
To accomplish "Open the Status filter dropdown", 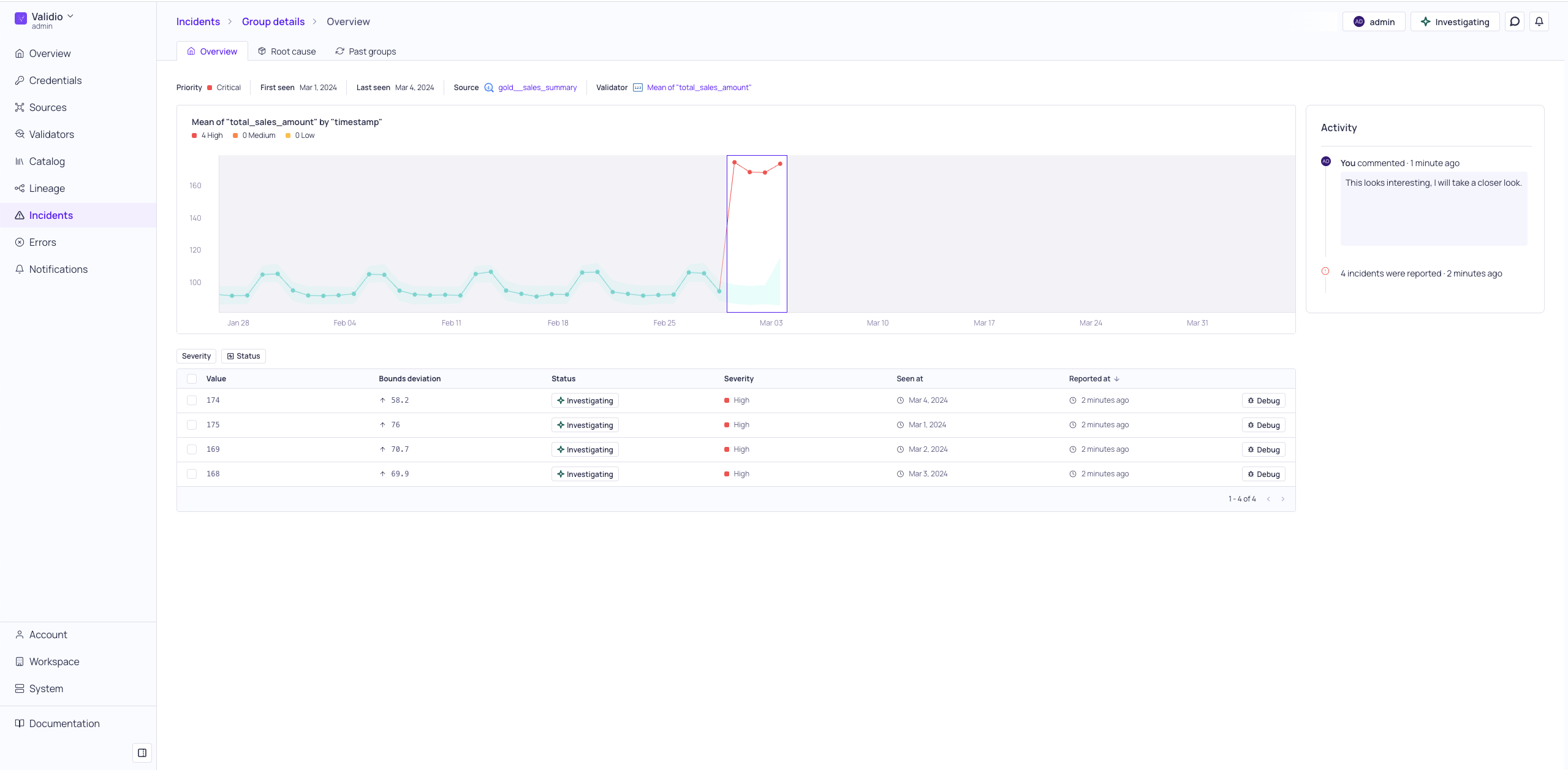I will click(x=244, y=356).
